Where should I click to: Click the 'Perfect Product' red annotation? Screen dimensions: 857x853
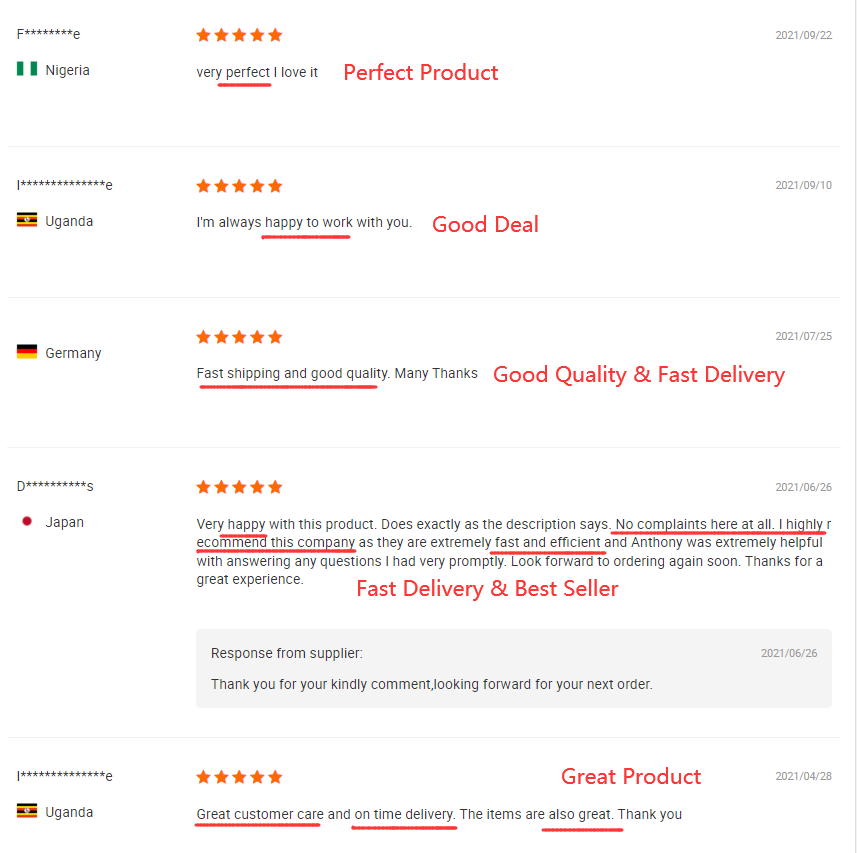[x=420, y=72]
